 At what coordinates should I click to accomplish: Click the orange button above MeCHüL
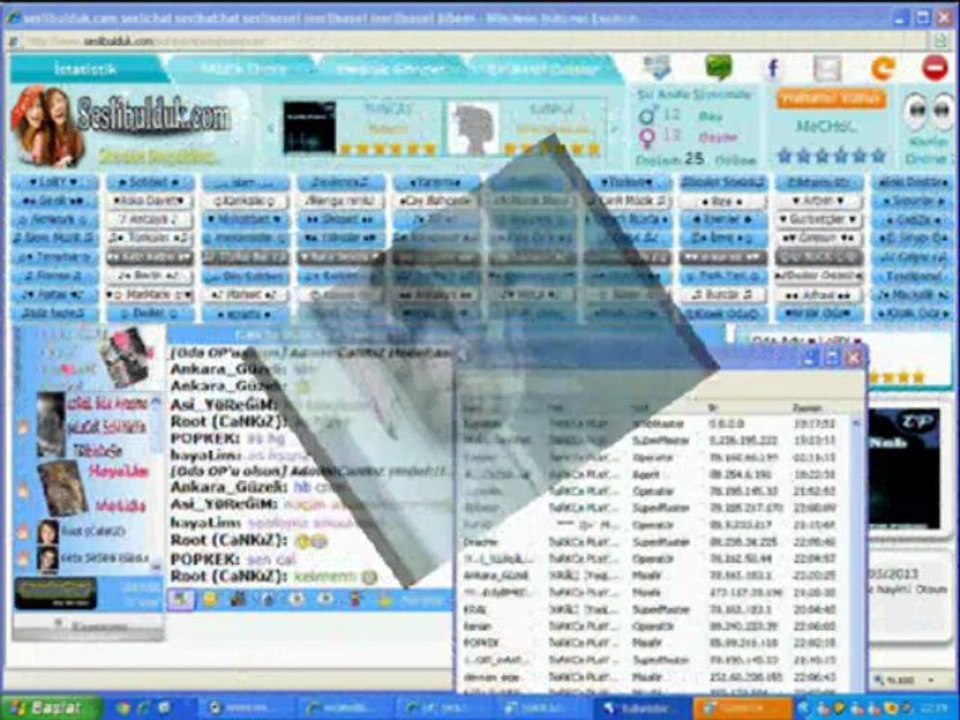(831, 99)
